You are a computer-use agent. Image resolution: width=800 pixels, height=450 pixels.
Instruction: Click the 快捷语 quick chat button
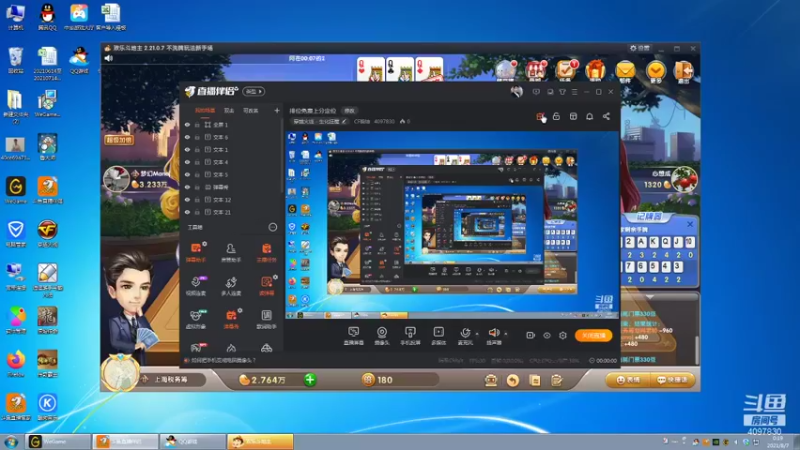pyautogui.click(x=672, y=380)
